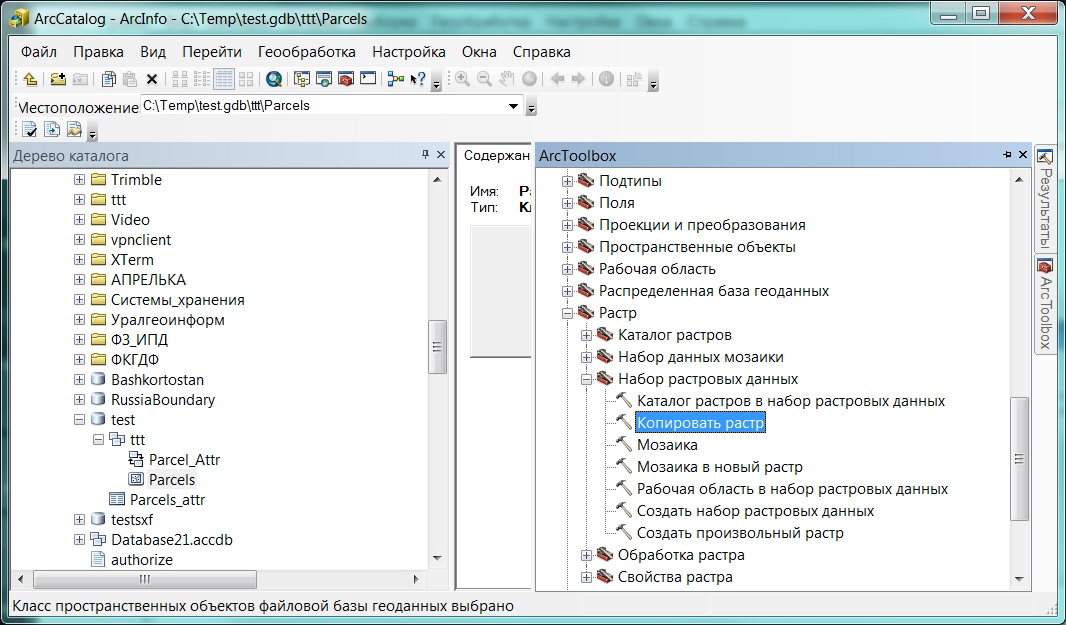Pin the Catalog Tree panel
The image size is (1066, 625).
[426, 155]
